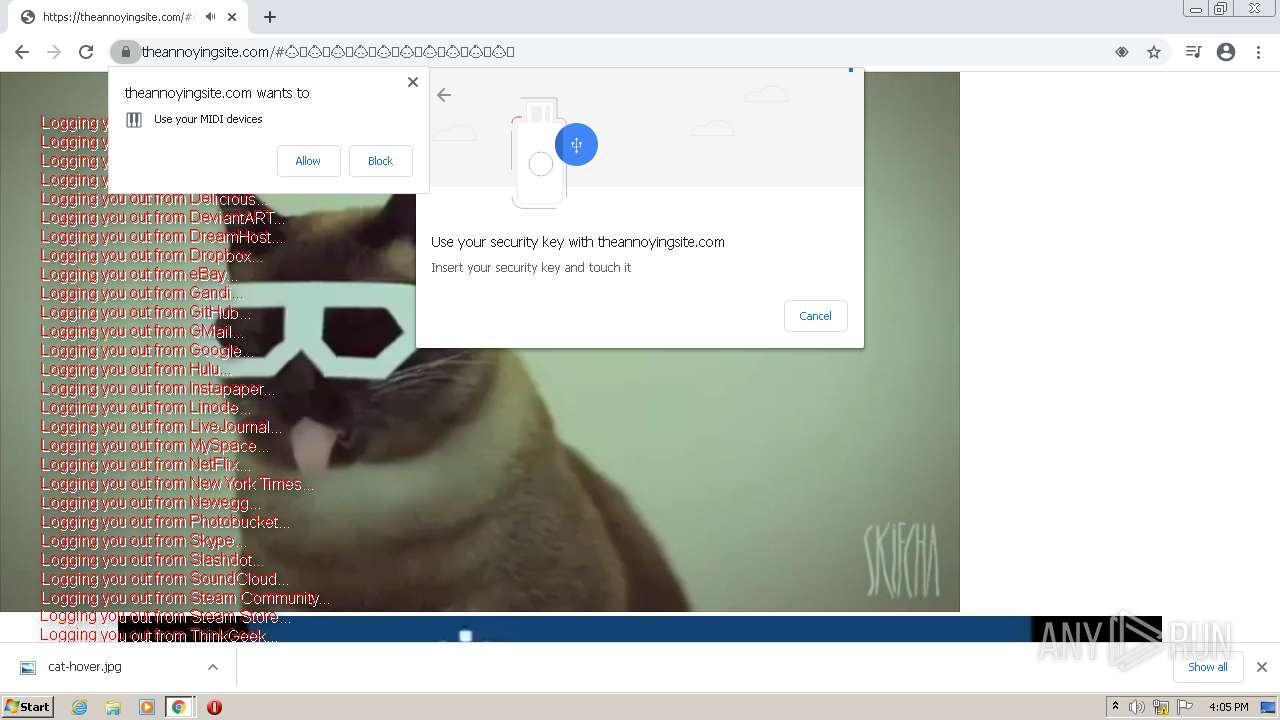The width and height of the screenshot is (1280, 720).
Task: Open the media controls music icon
Action: point(1193,52)
